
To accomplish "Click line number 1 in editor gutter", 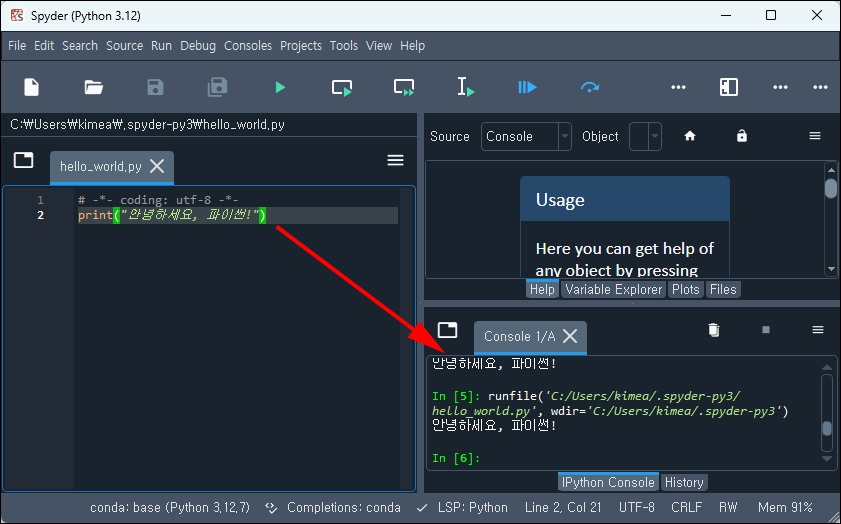I will [x=40, y=201].
